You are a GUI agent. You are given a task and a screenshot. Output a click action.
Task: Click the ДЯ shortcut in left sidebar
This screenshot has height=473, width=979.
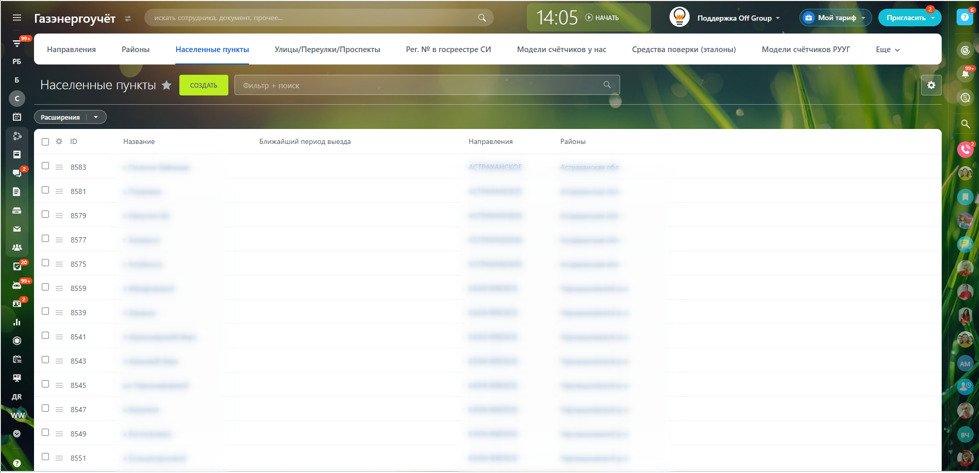[x=17, y=397]
